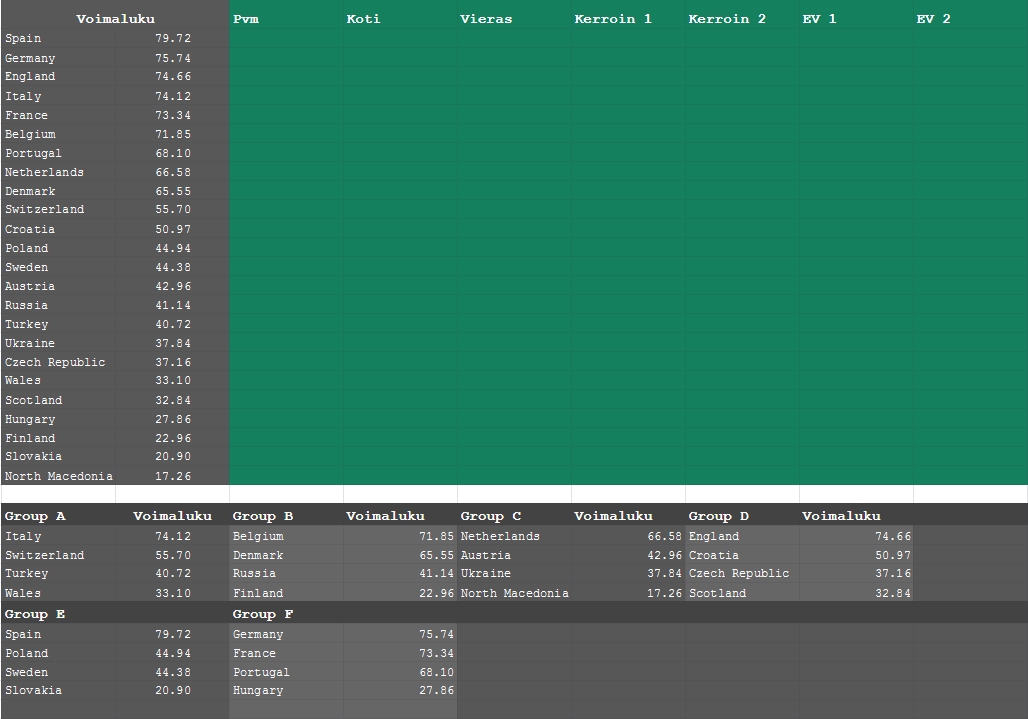Click the Koti column header
Screen dimensions: 1028x719
[399, 19]
